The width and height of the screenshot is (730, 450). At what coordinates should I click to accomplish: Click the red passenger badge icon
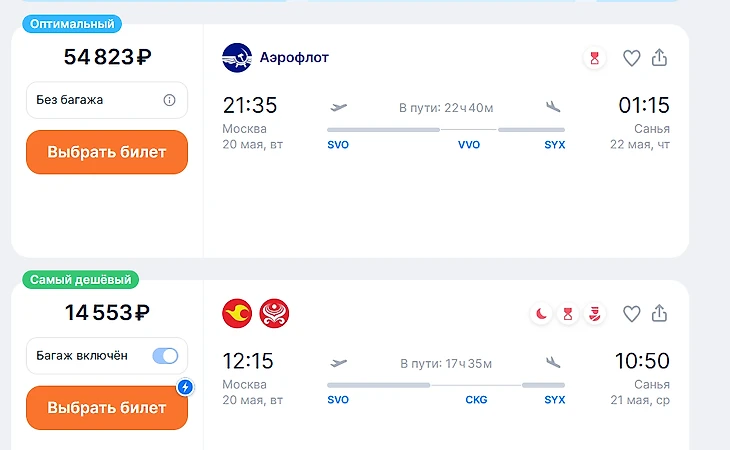click(595, 314)
